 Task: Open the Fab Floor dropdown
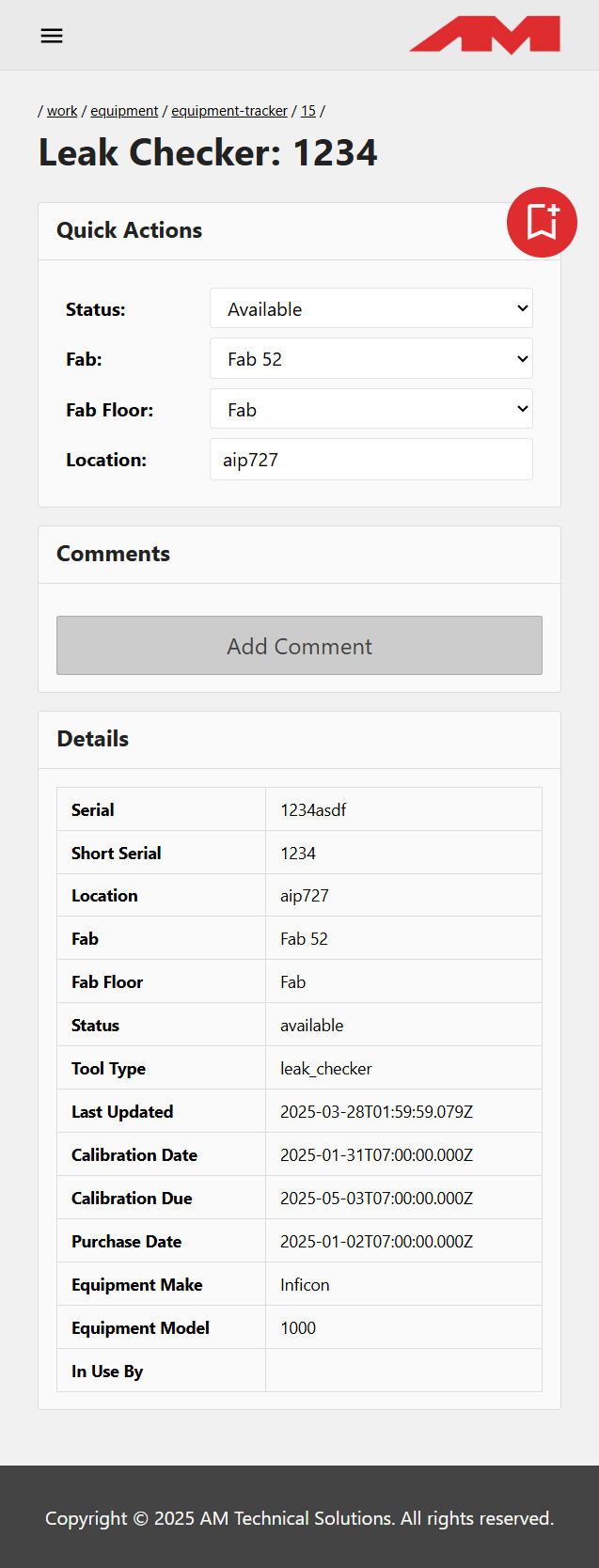tap(370, 409)
